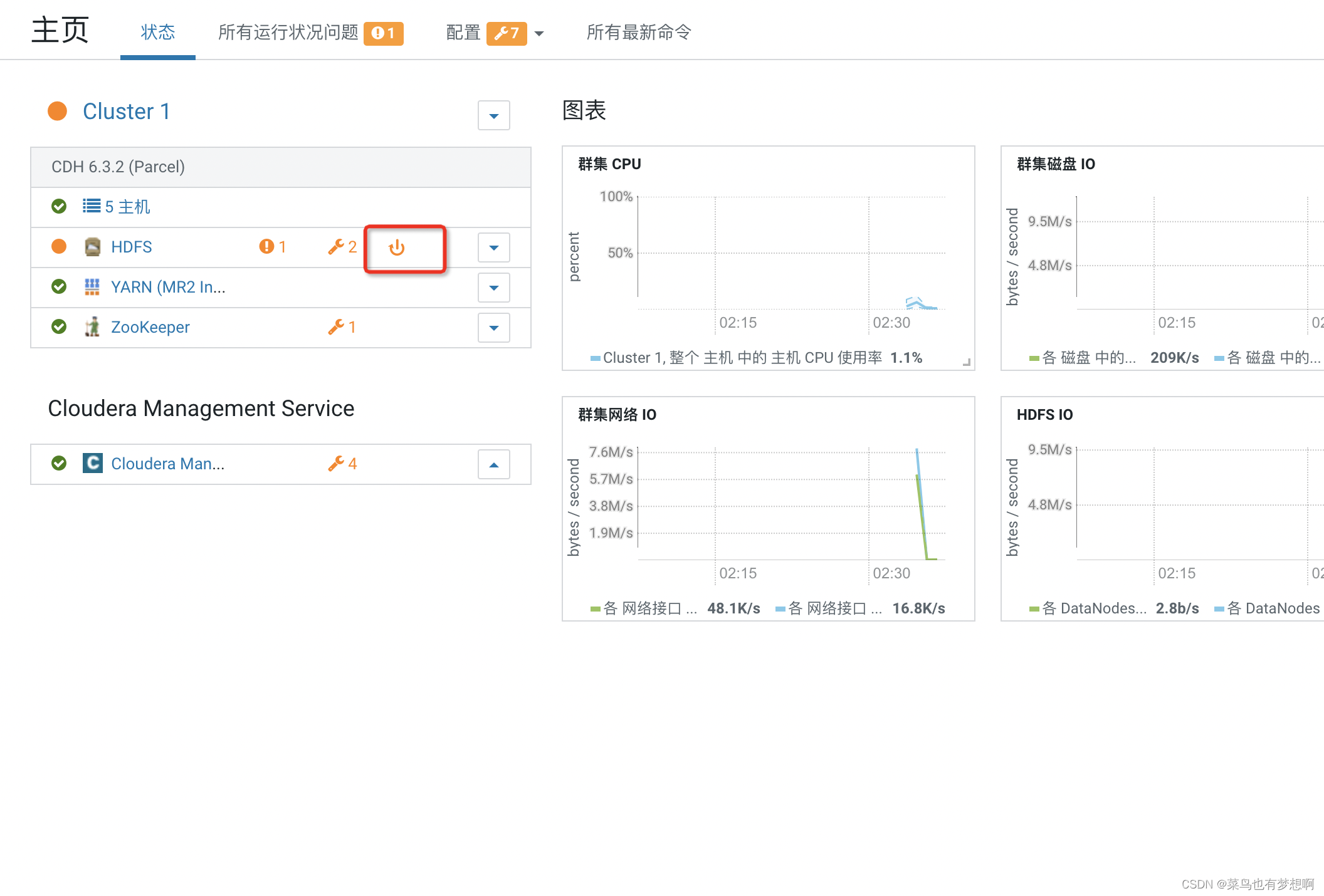Viewport: 1324px width, 896px height.
Task: Click the YARN service grid icon
Action: (x=92, y=287)
